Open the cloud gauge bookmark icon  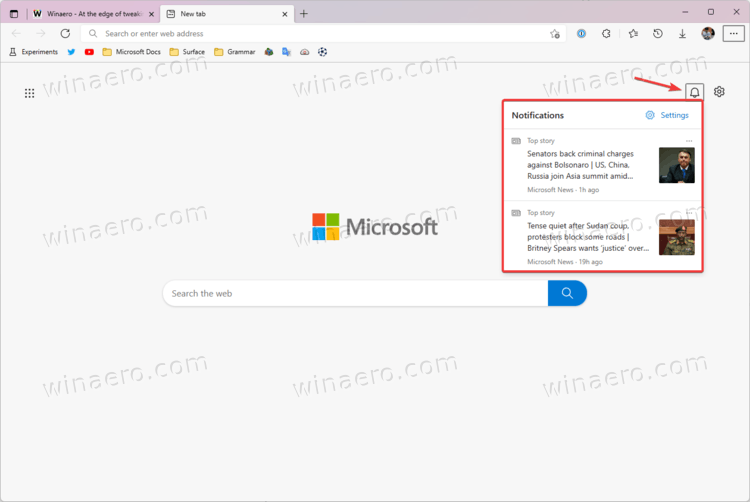[x=304, y=52]
